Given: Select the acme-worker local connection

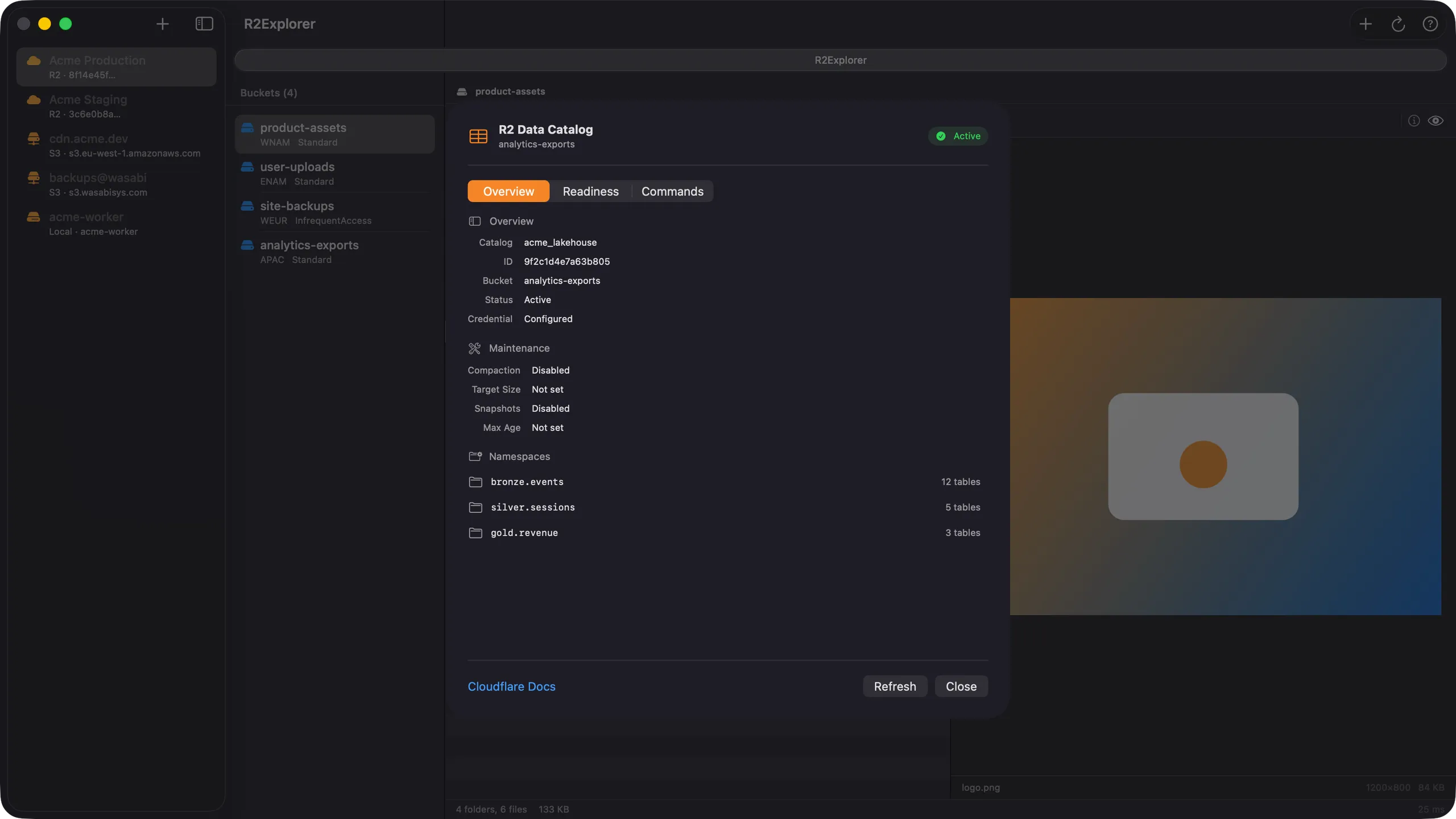Looking at the screenshot, I should pos(117,224).
